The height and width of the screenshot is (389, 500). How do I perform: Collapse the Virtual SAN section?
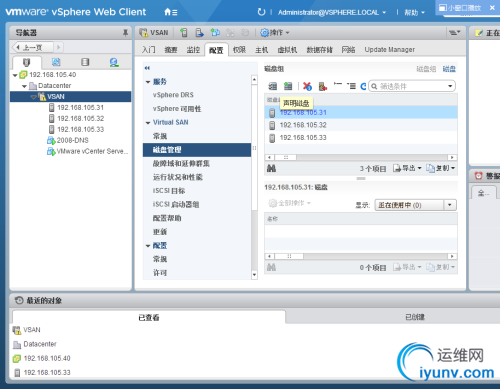click(x=148, y=123)
